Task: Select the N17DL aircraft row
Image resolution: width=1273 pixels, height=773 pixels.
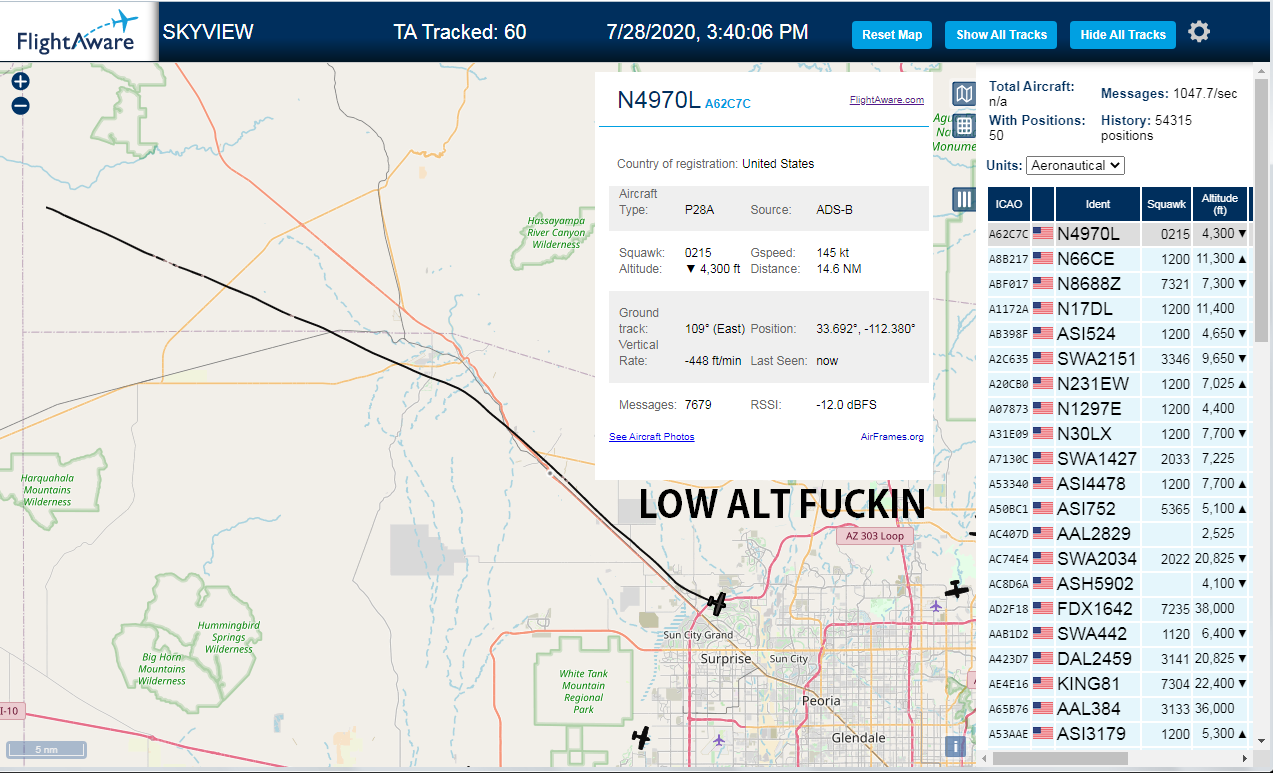Action: (1119, 308)
